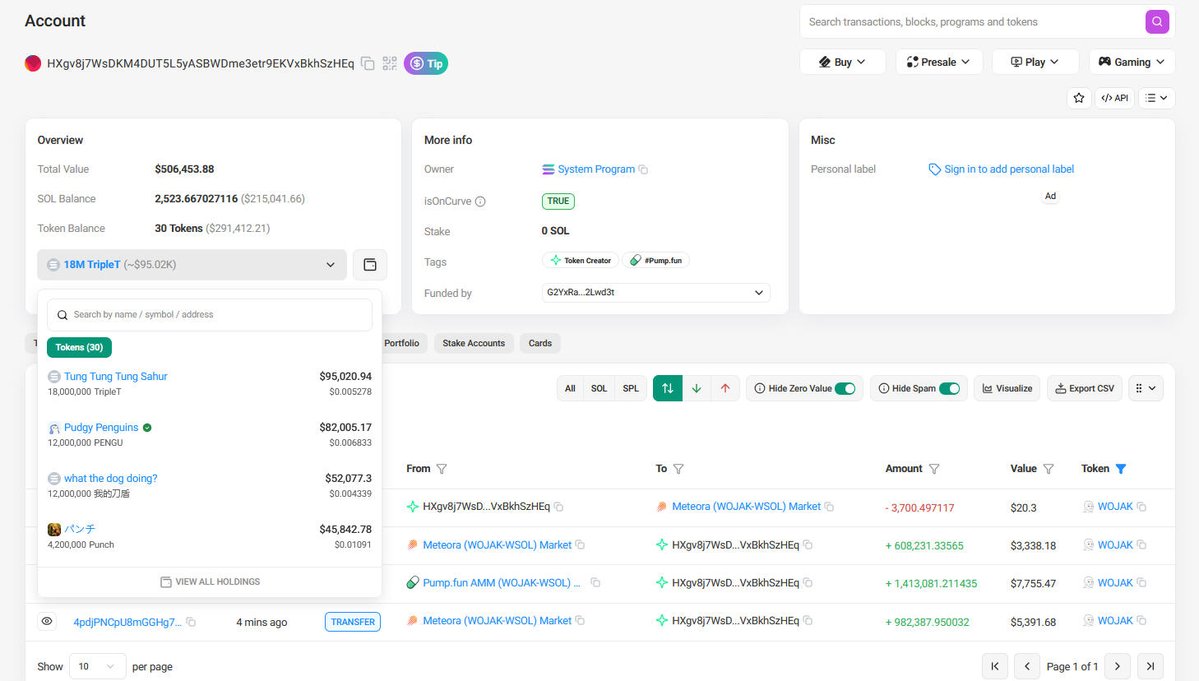
Task: Open Sign in to add personal label
Action: point(1008,170)
